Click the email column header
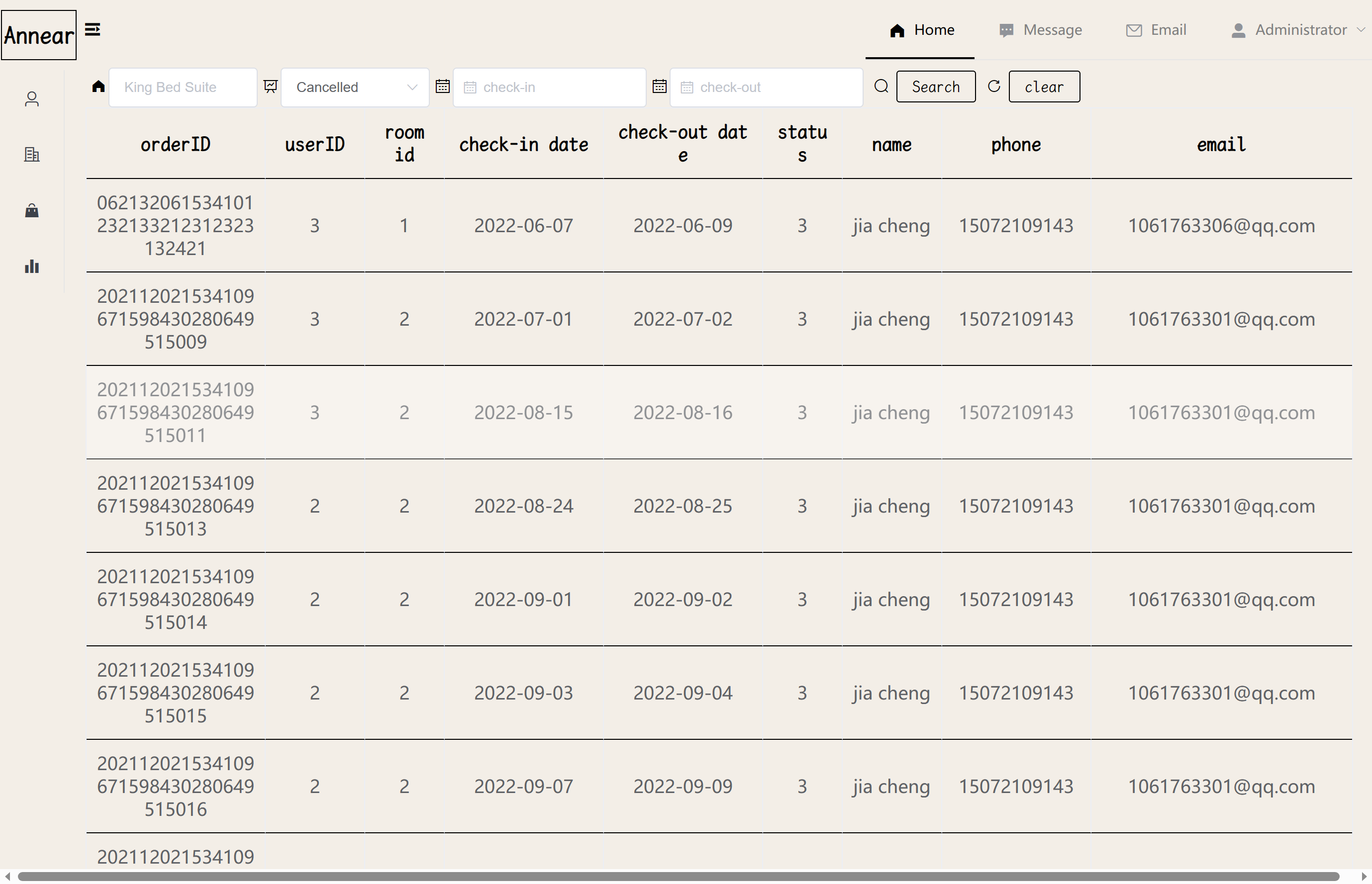The height and width of the screenshot is (884, 1372). tap(1221, 144)
